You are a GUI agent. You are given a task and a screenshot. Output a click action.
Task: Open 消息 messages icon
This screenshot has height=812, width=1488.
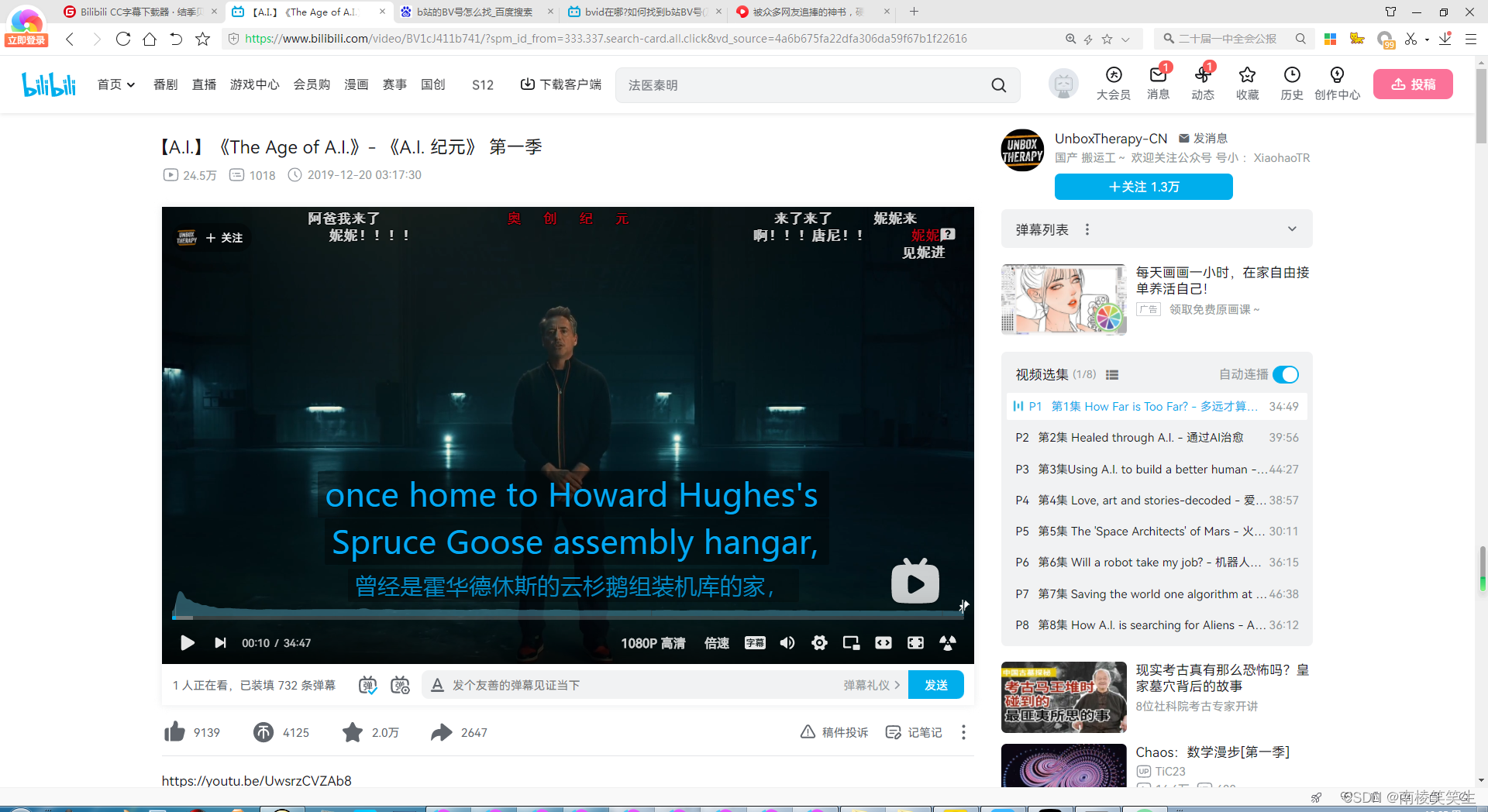point(1158,84)
